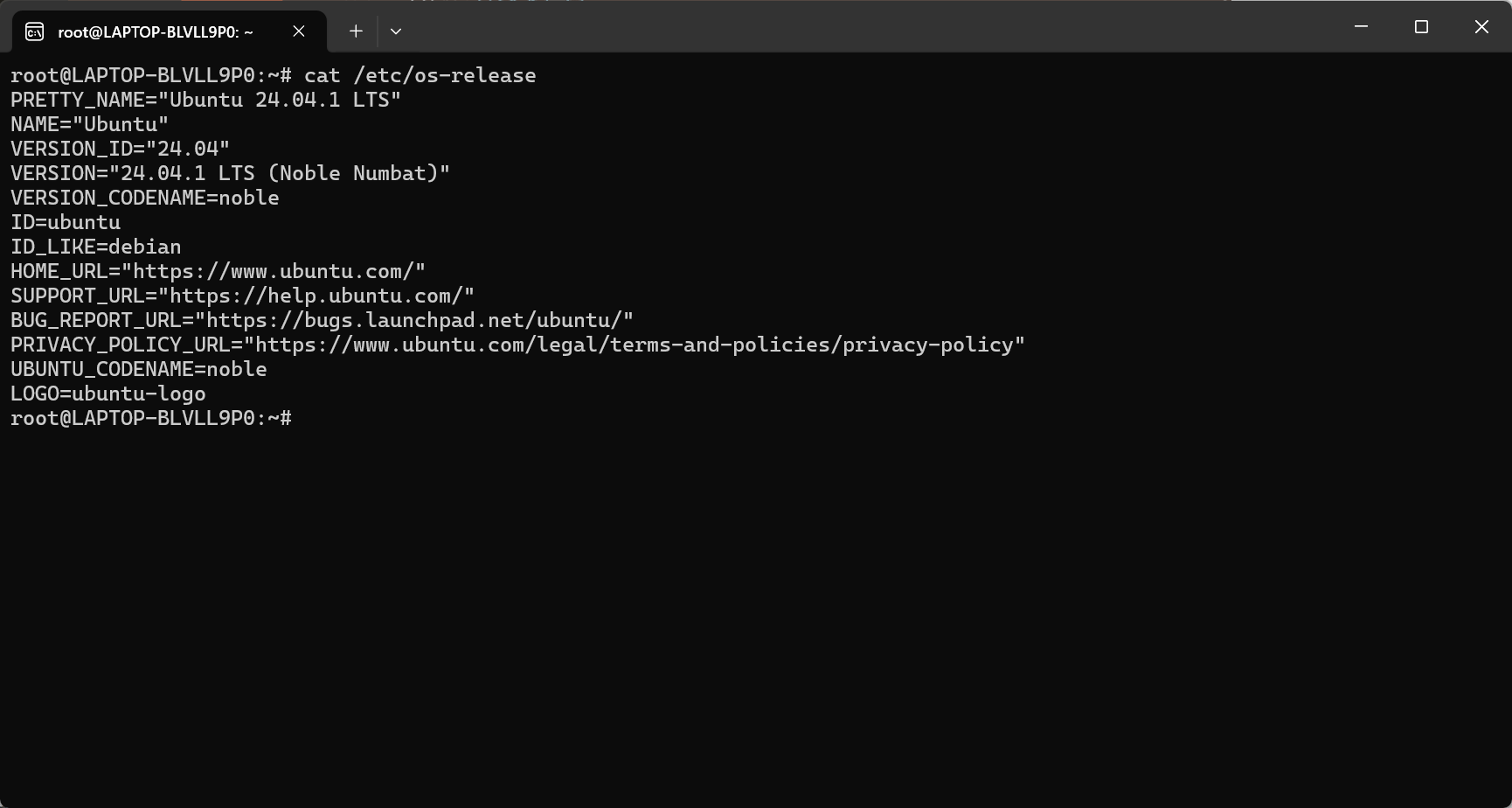This screenshot has height=808, width=1512.
Task: Maximize the terminal window
Action: point(1421,27)
